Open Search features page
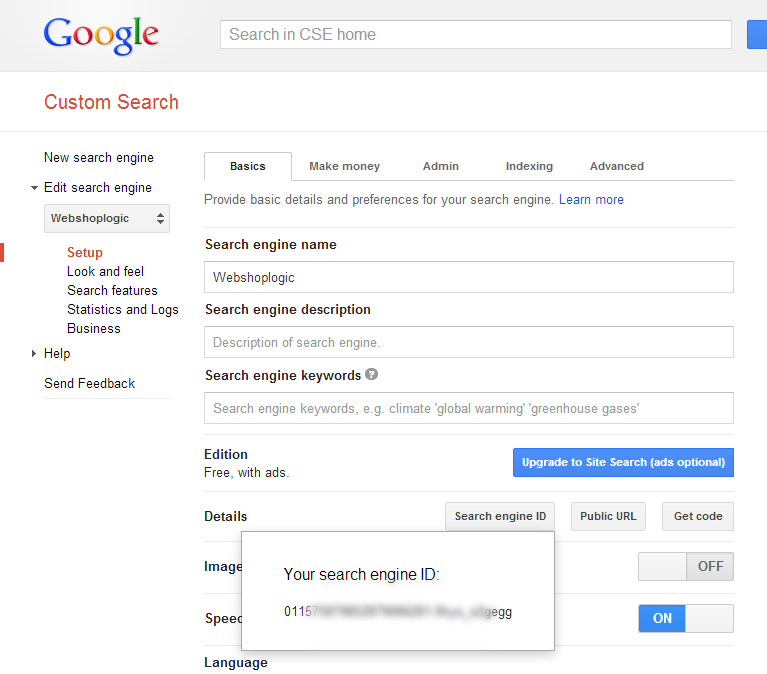The height and width of the screenshot is (674, 767). pyautogui.click(x=112, y=291)
